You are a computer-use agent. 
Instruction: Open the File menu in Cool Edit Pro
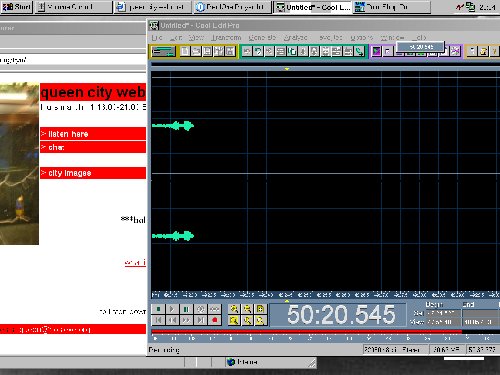click(x=157, y=38)
